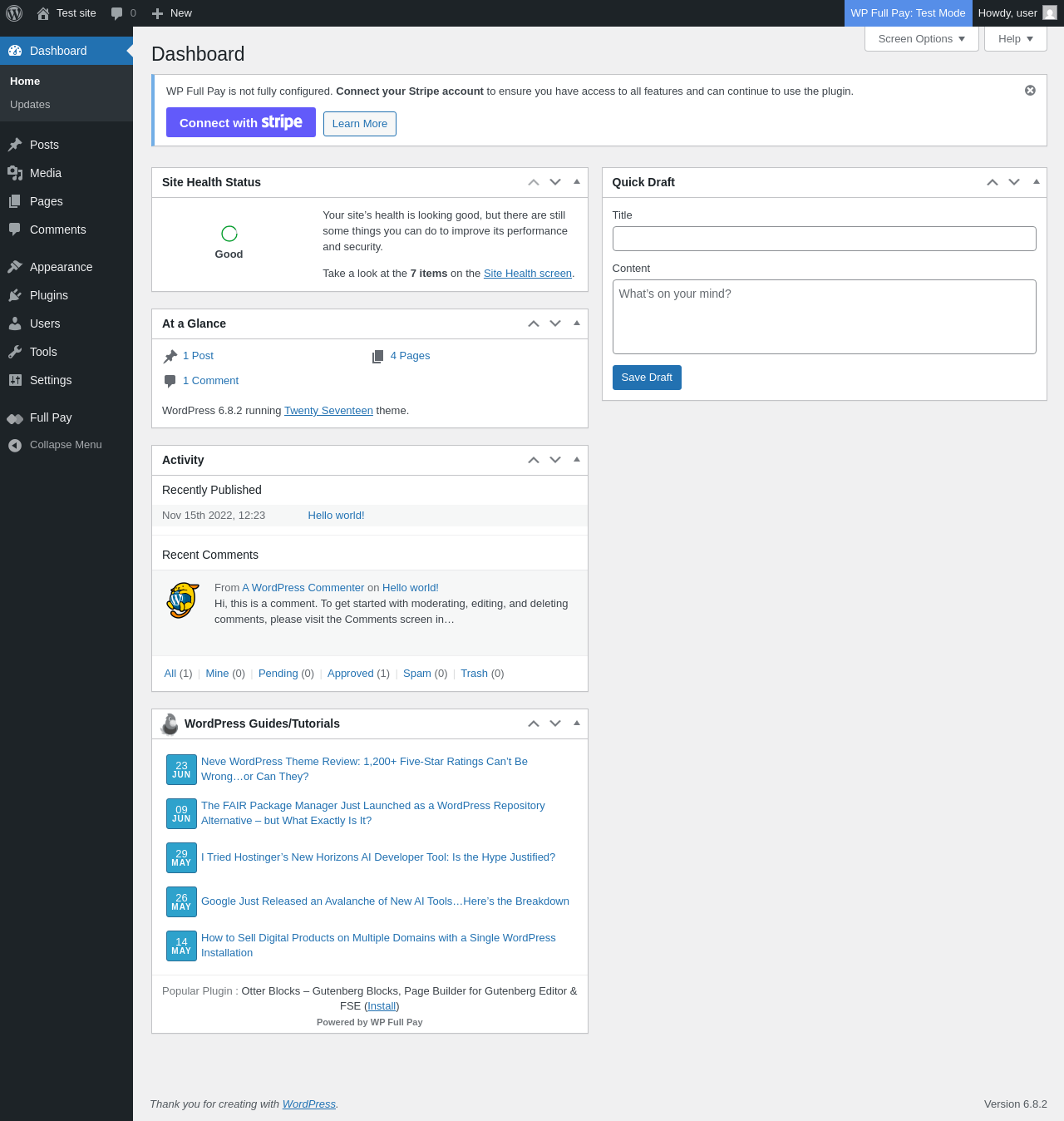Viewport: 1064px width, 1121px height.
Task: Move Quick Draft widget down
Action: click(1014, 182)
